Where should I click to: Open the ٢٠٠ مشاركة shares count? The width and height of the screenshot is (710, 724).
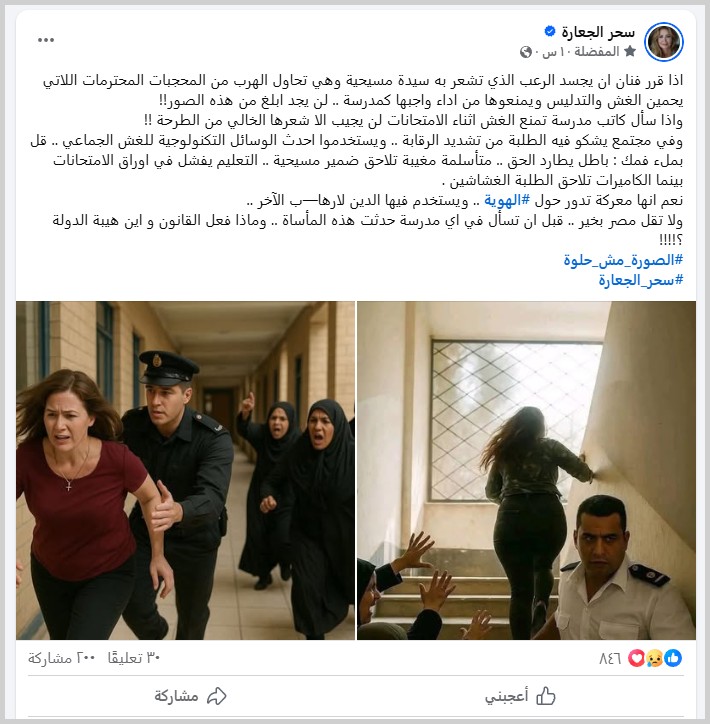click(x=61, y=658)
